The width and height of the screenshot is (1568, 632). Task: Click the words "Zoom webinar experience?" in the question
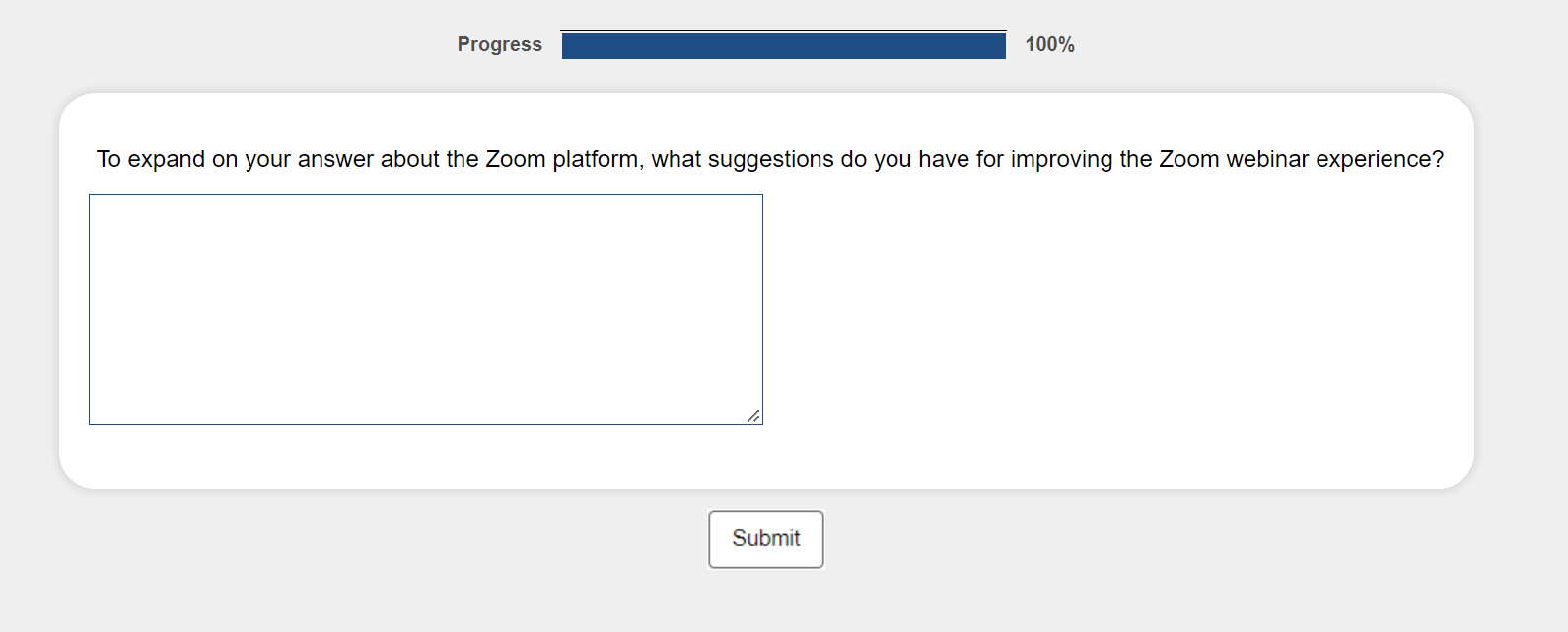click(1301, 159)
